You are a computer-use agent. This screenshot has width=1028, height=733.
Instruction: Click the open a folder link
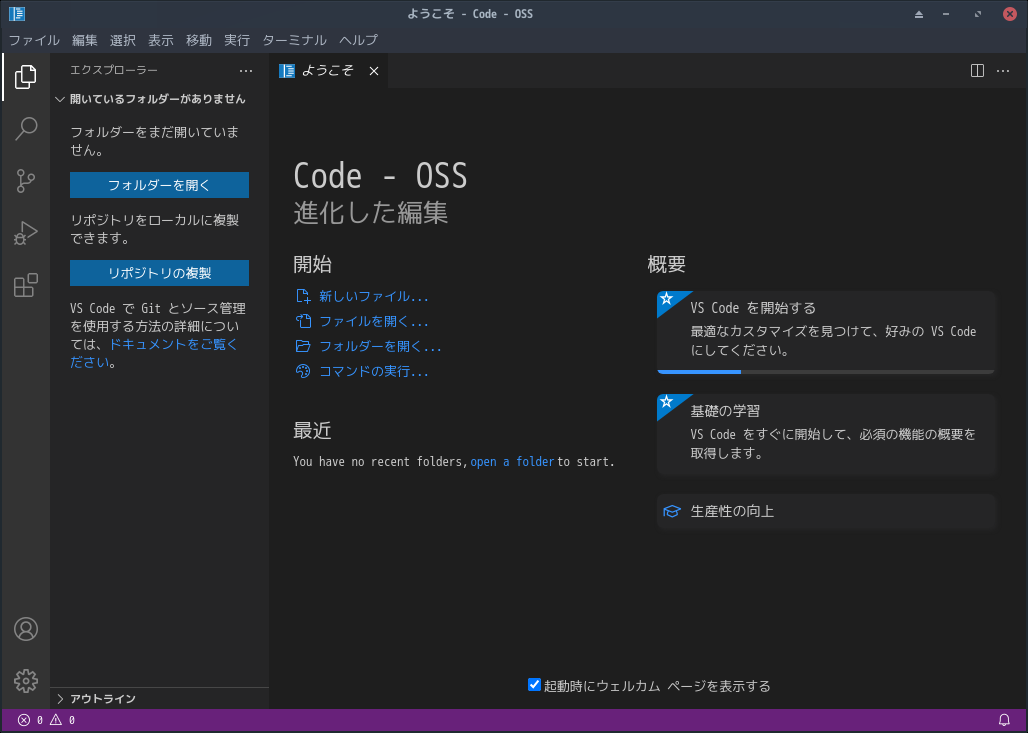[x=512, y=462]
